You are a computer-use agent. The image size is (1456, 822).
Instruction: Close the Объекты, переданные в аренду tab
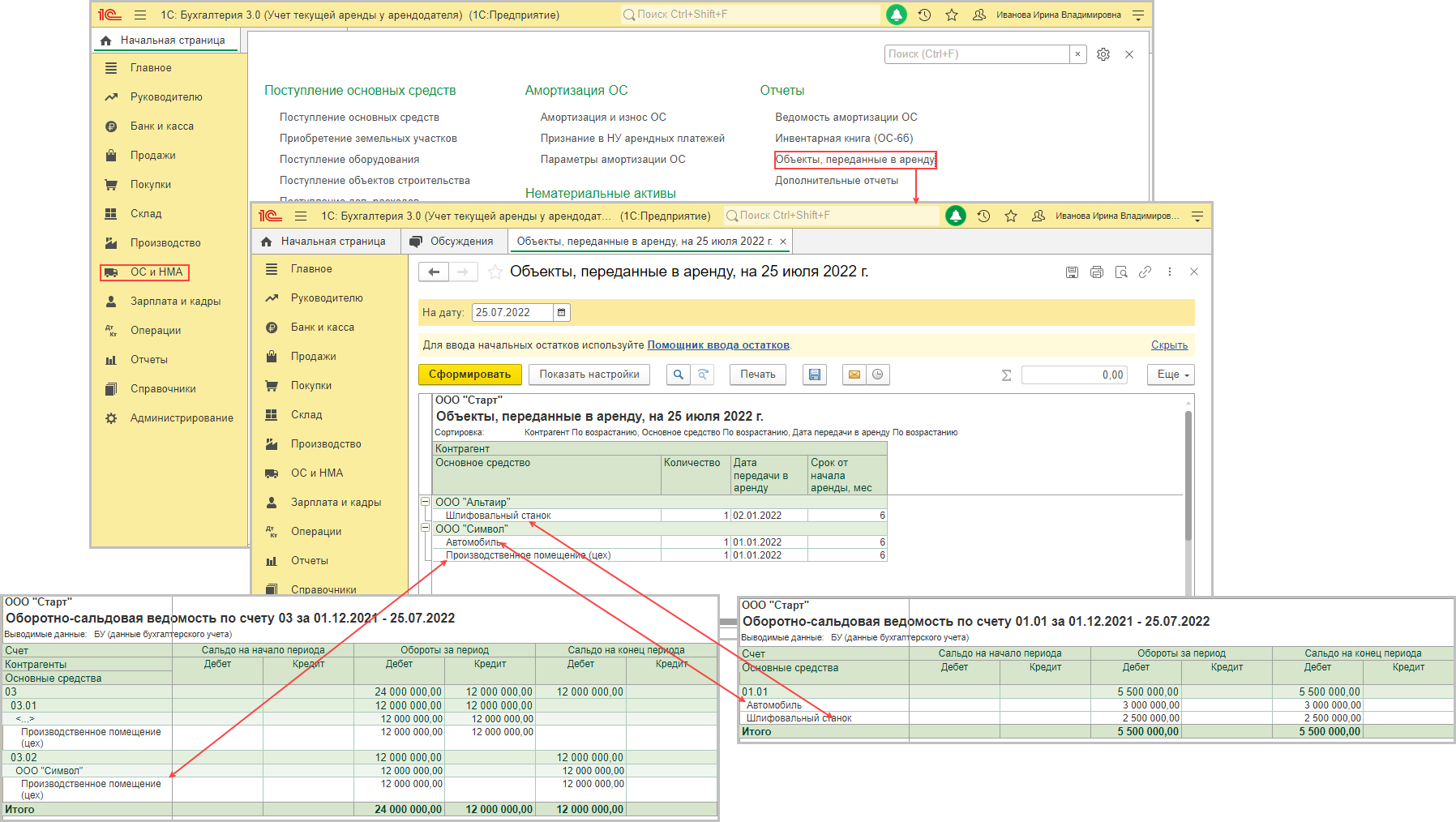pyautogui.click(x=783, y=242)
